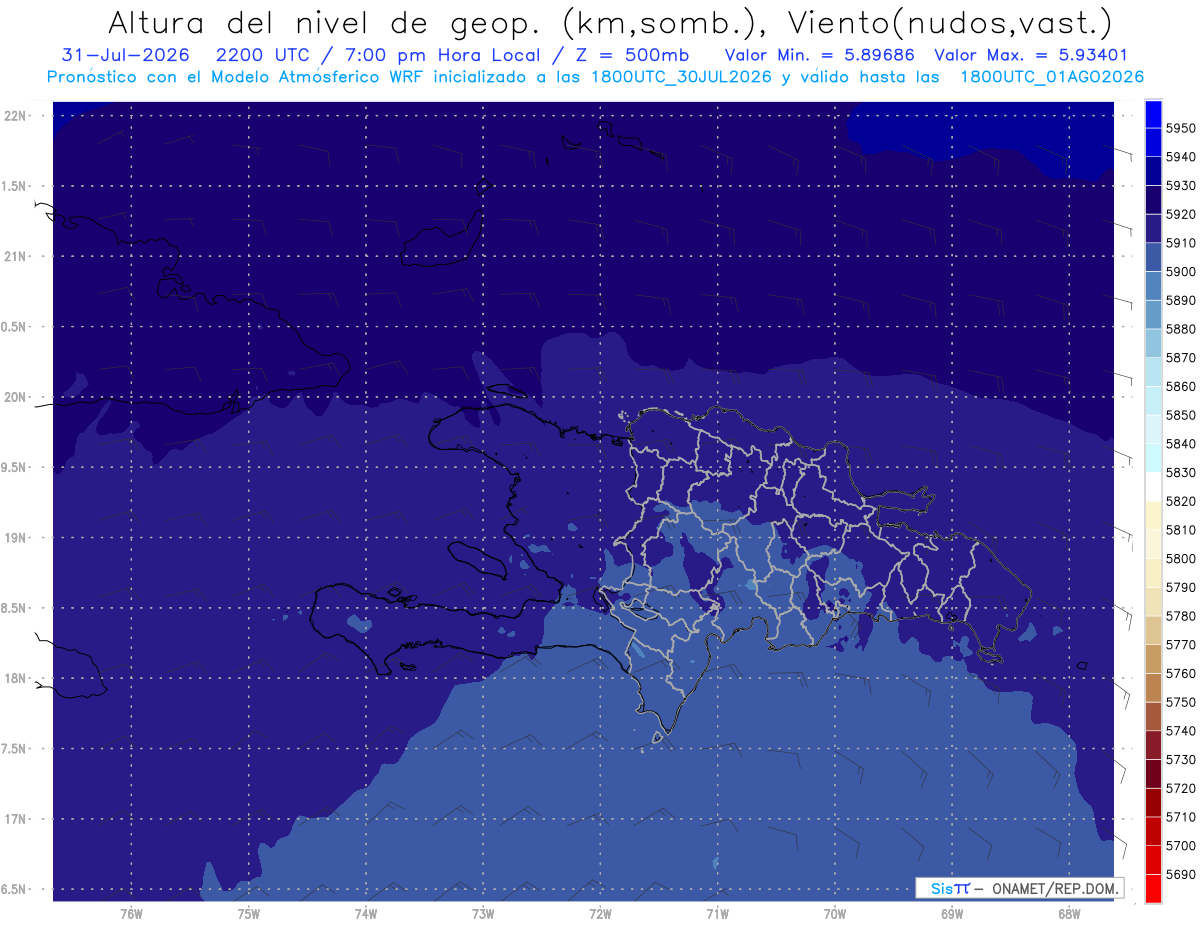
Task: Click the latitude axis label '22N'
Action: pos(15,116)
